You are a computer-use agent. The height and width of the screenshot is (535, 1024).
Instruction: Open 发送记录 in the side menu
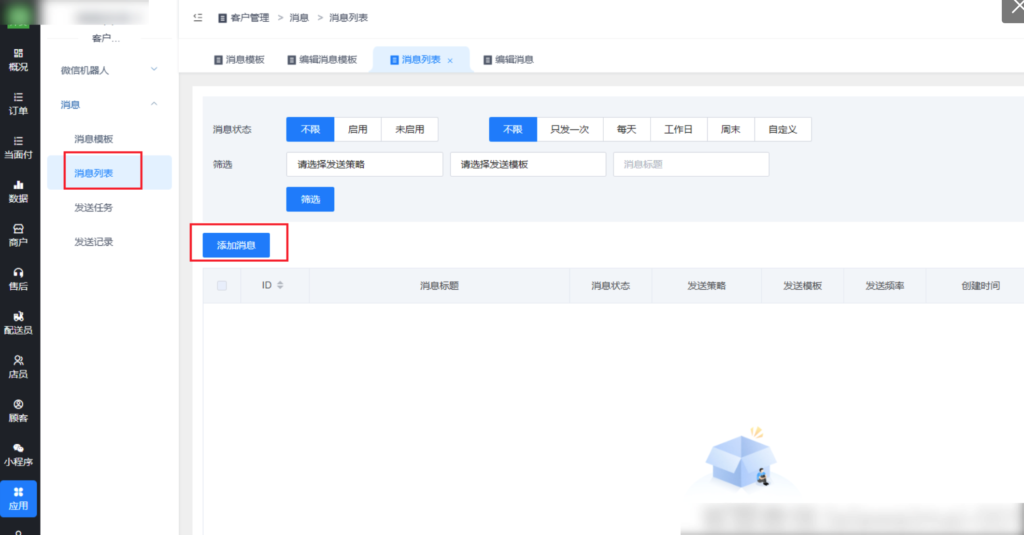pos(93,242)
